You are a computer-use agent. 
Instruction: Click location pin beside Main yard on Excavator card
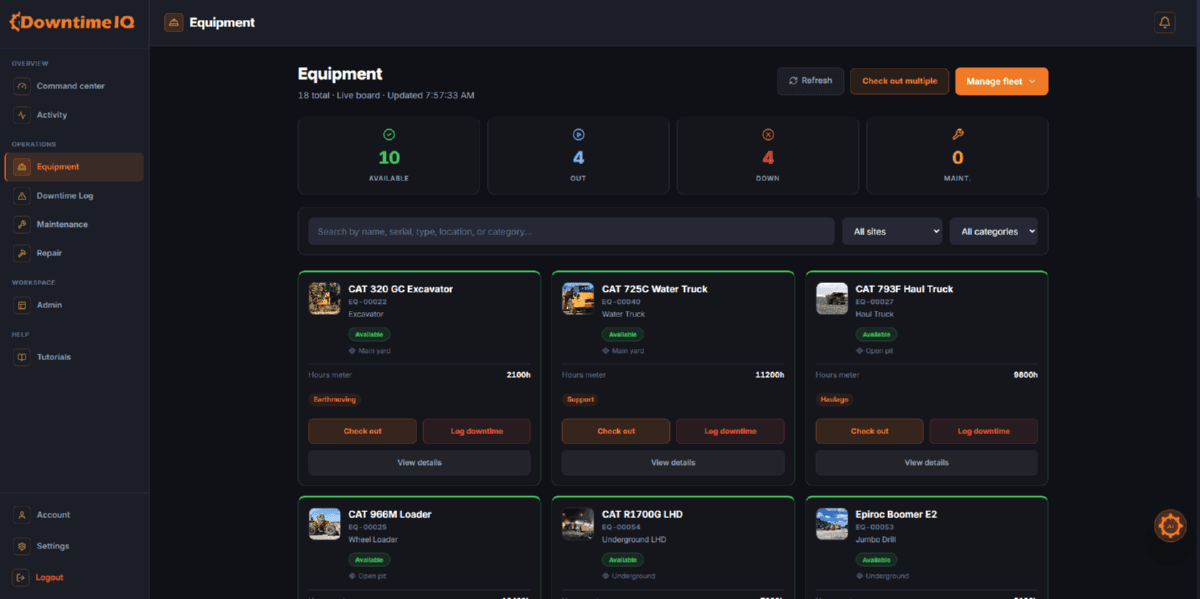(353, 351)
